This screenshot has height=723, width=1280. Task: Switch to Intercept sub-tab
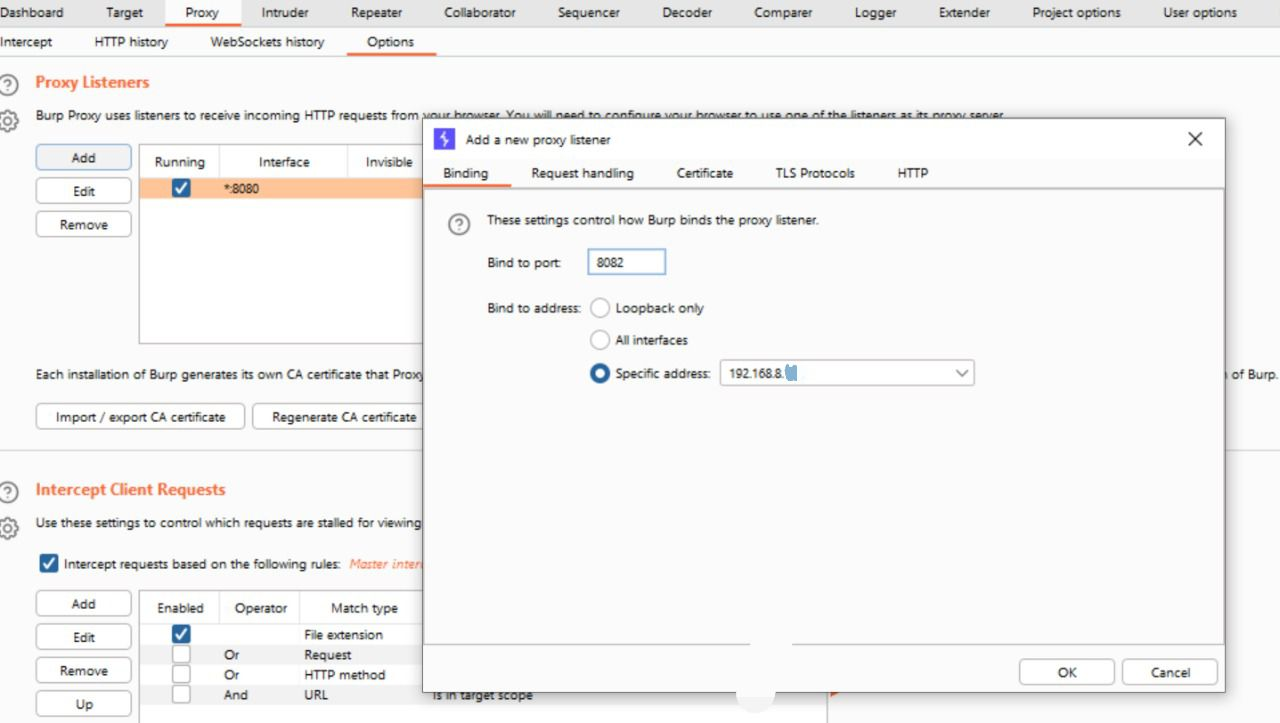[26, 42]
